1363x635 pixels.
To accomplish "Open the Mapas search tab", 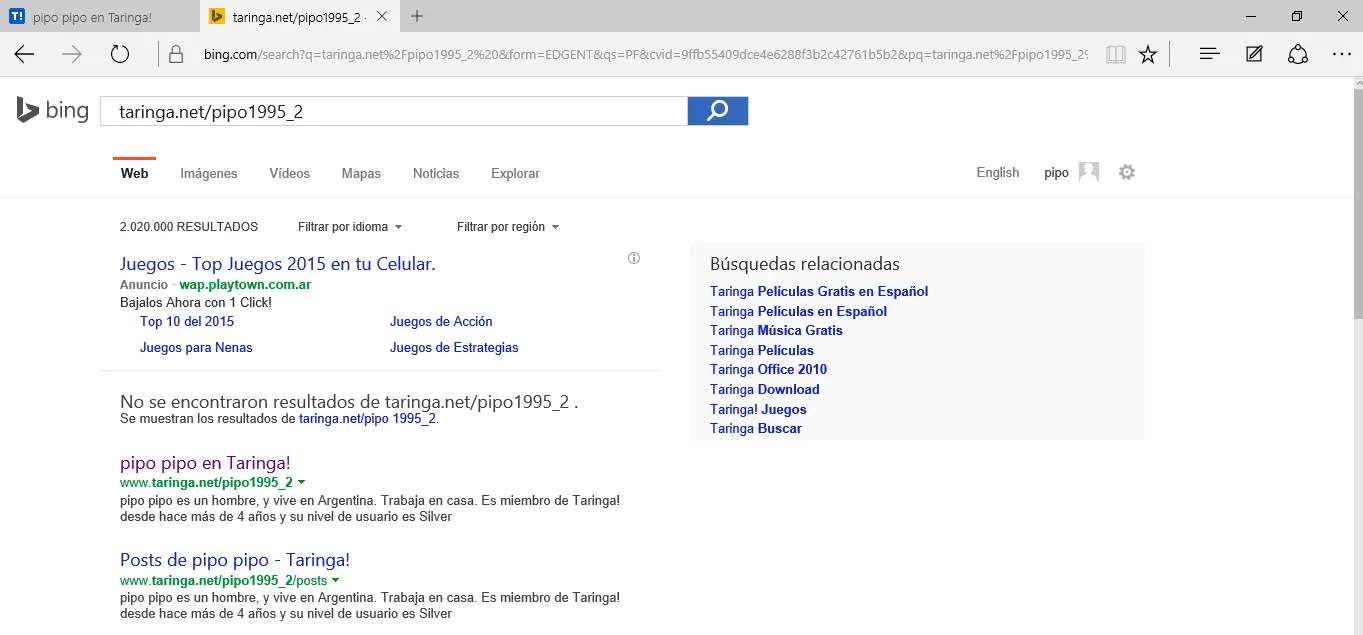I will [361, 173].
